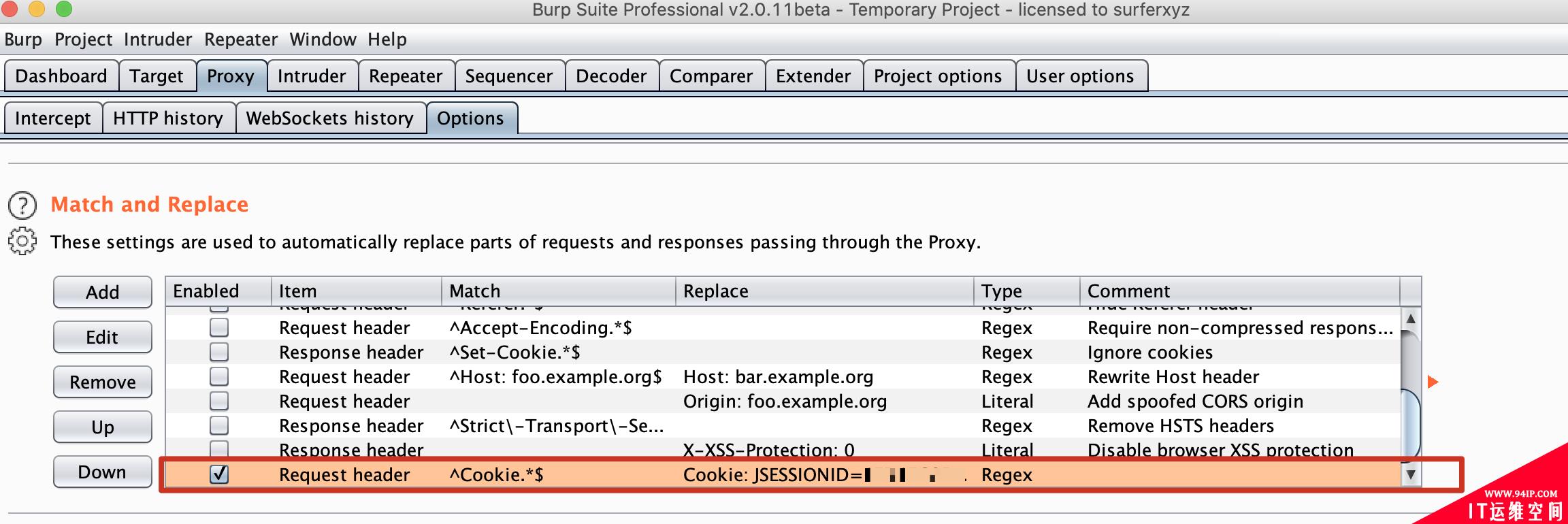Click the scrollbar up arrow

(x=1411, y=318)
